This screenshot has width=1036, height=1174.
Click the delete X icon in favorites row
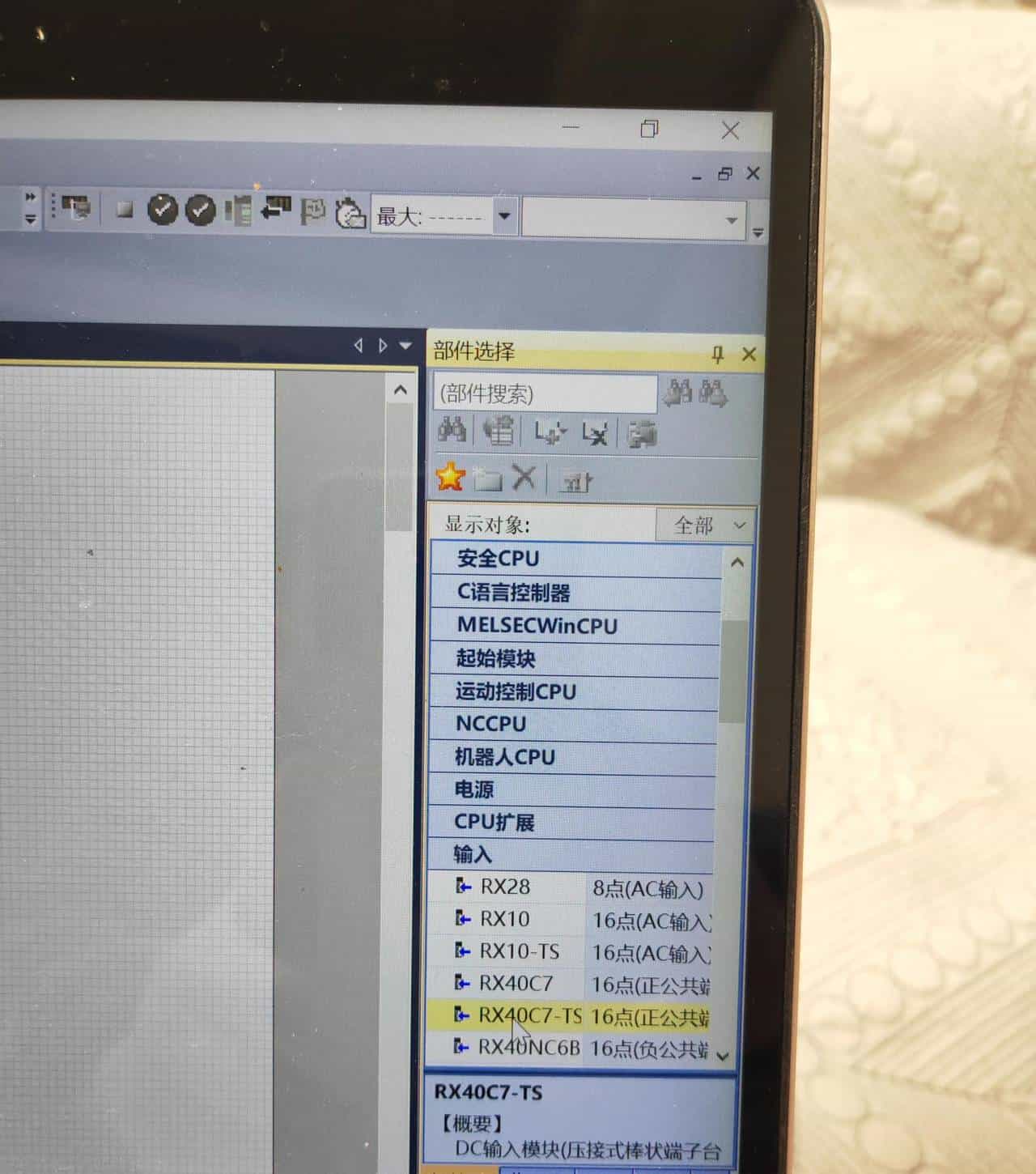coord(524,478)
